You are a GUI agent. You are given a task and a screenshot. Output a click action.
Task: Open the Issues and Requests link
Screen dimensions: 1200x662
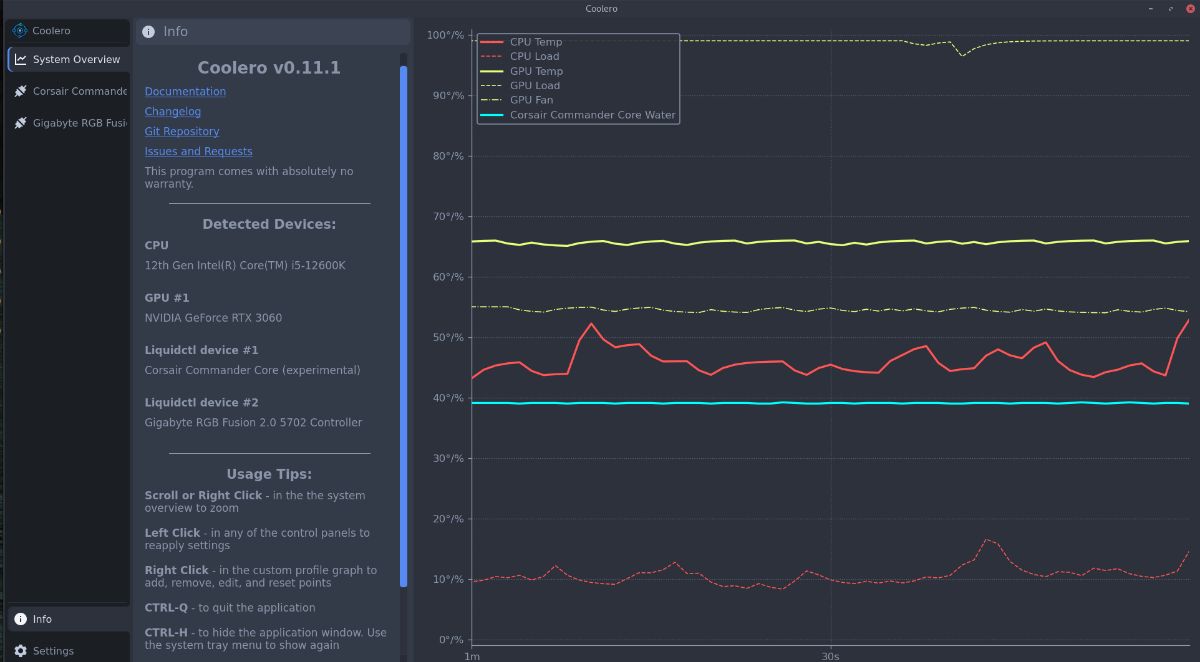pos(198,151)
